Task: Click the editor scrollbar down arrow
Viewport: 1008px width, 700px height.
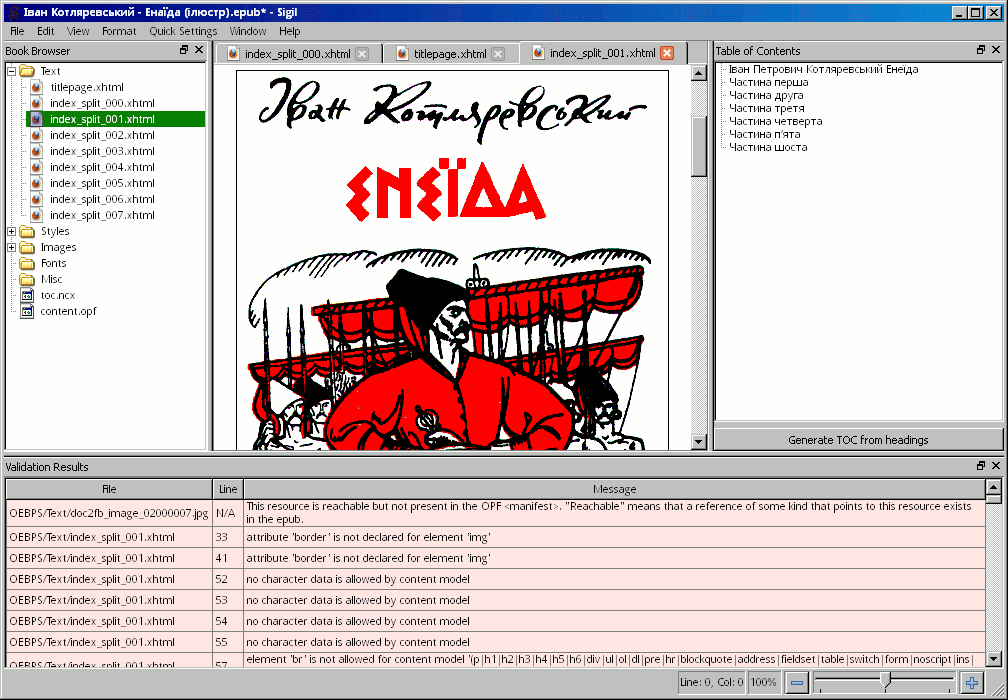Action: [699, 441]
